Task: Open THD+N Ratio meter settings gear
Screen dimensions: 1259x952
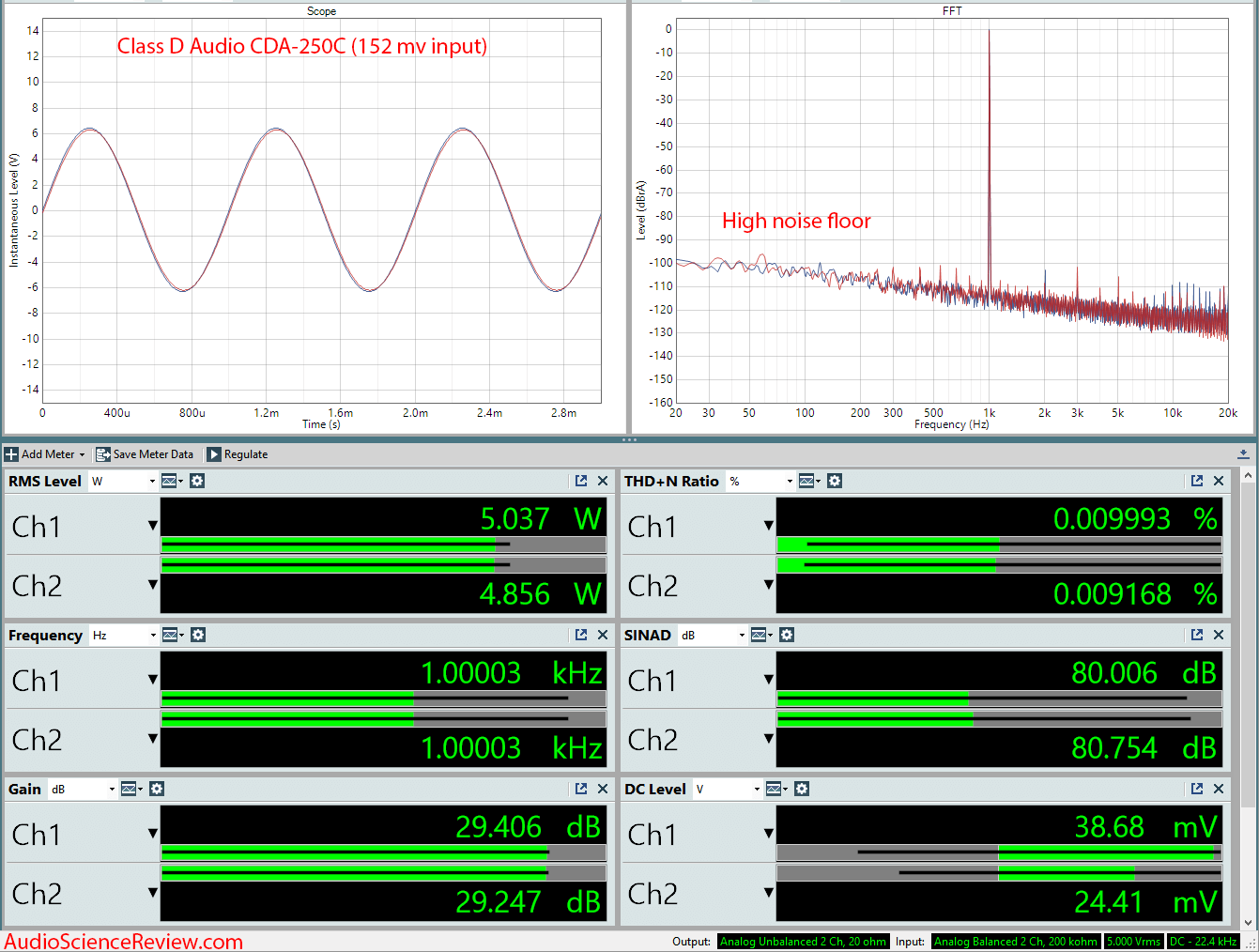Action: (835, 481)
